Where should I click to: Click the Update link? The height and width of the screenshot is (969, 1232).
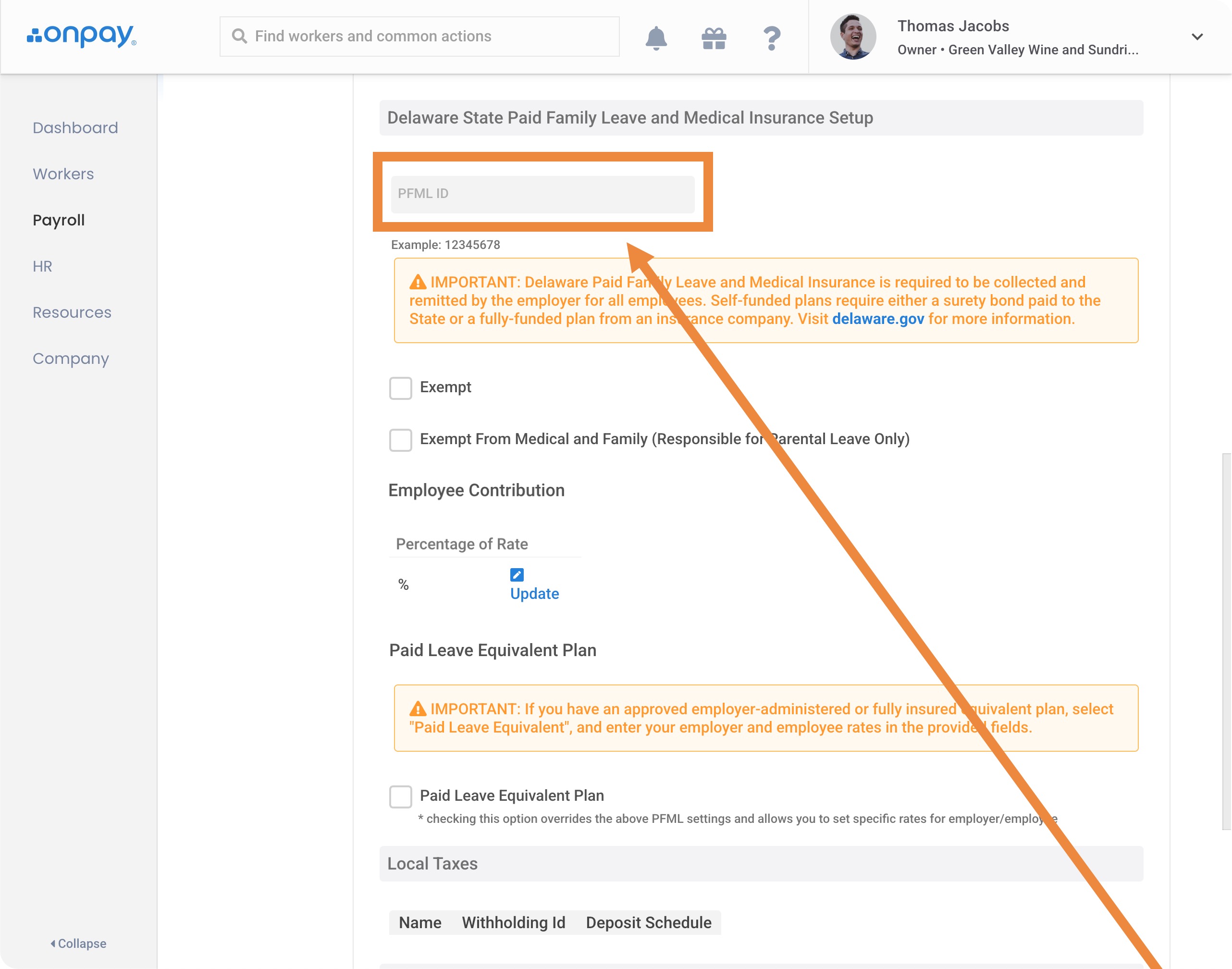point(534,594)
